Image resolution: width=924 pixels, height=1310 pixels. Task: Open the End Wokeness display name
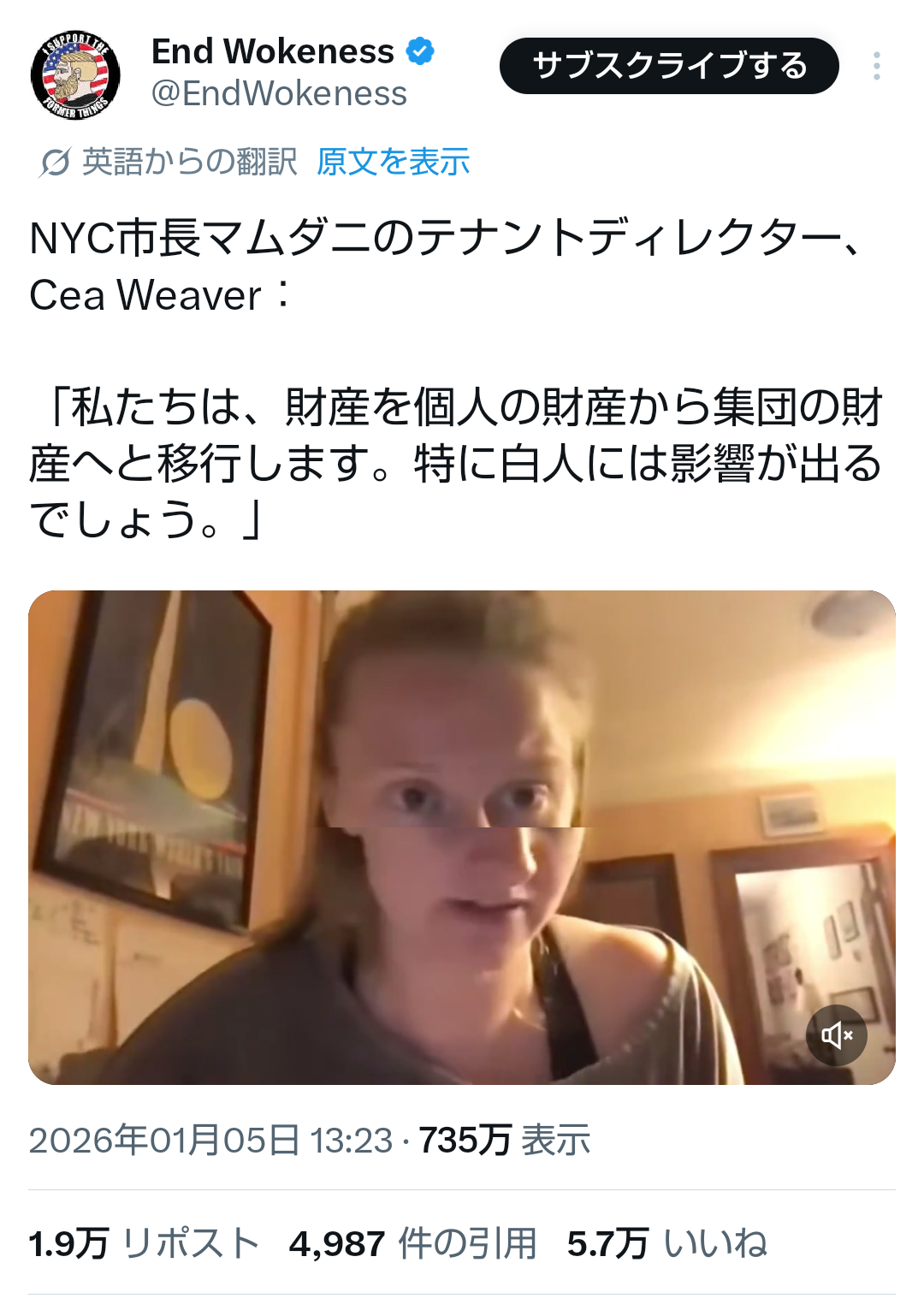pos(272,51)
